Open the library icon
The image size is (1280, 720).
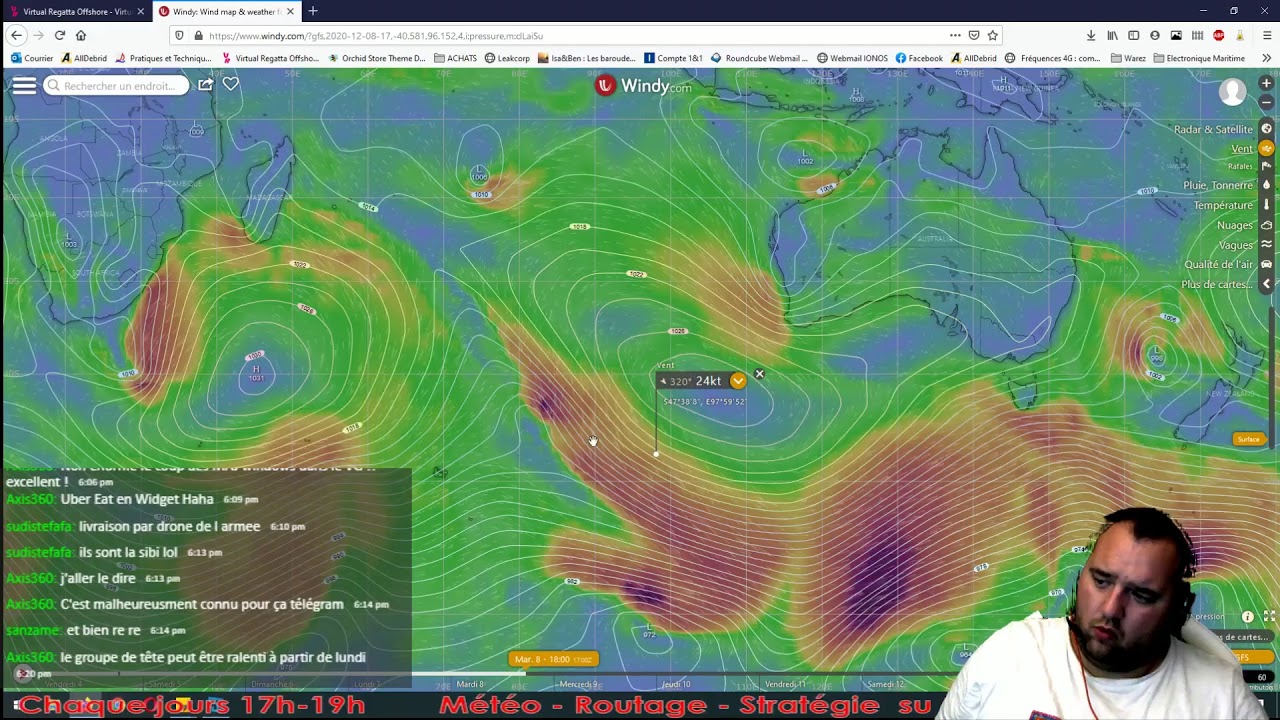pos(1112,35)
